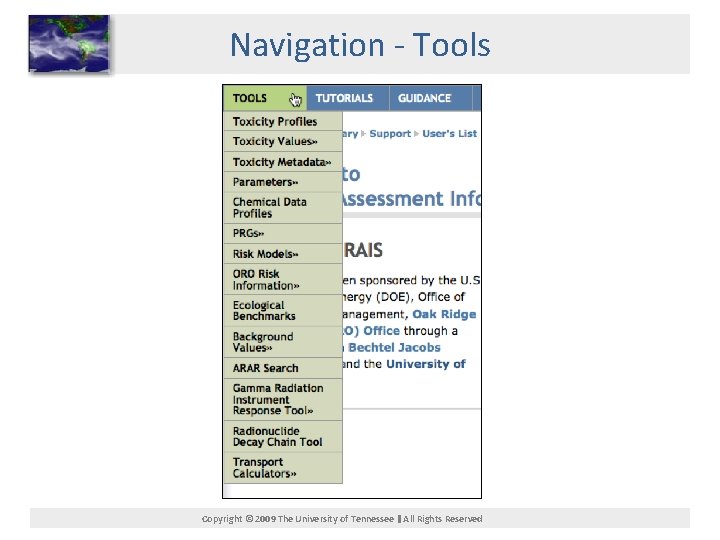The width and height of the screenshot is (720, 540).
Task: Click the earth satellite logo image
Action: point(69,43)
